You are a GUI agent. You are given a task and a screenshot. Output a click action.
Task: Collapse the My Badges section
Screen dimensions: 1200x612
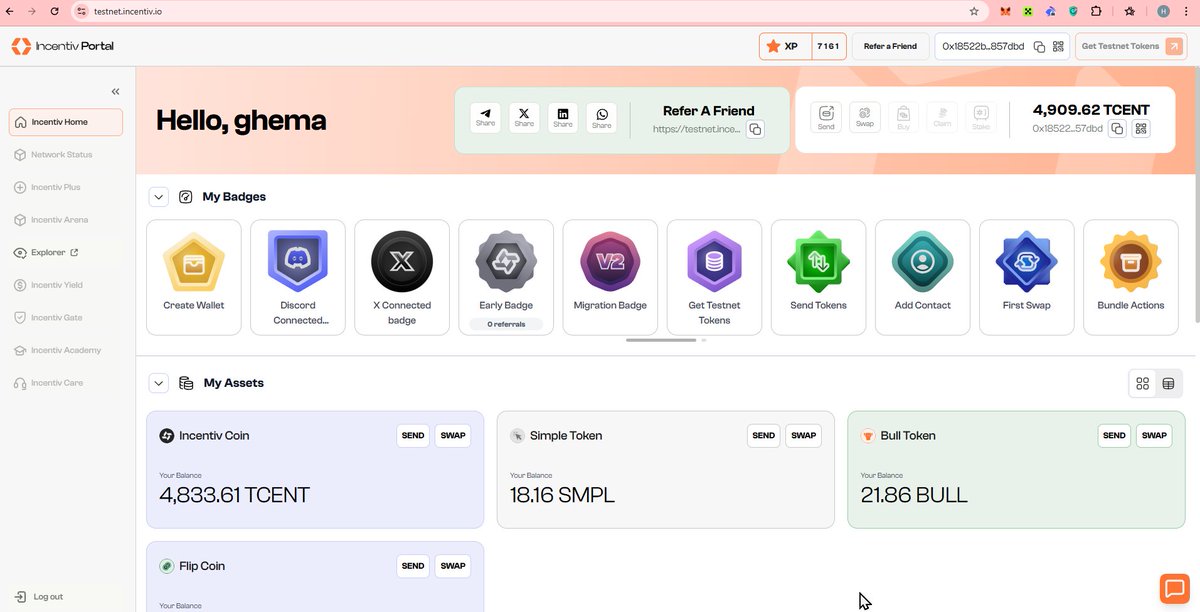(159, 197)
